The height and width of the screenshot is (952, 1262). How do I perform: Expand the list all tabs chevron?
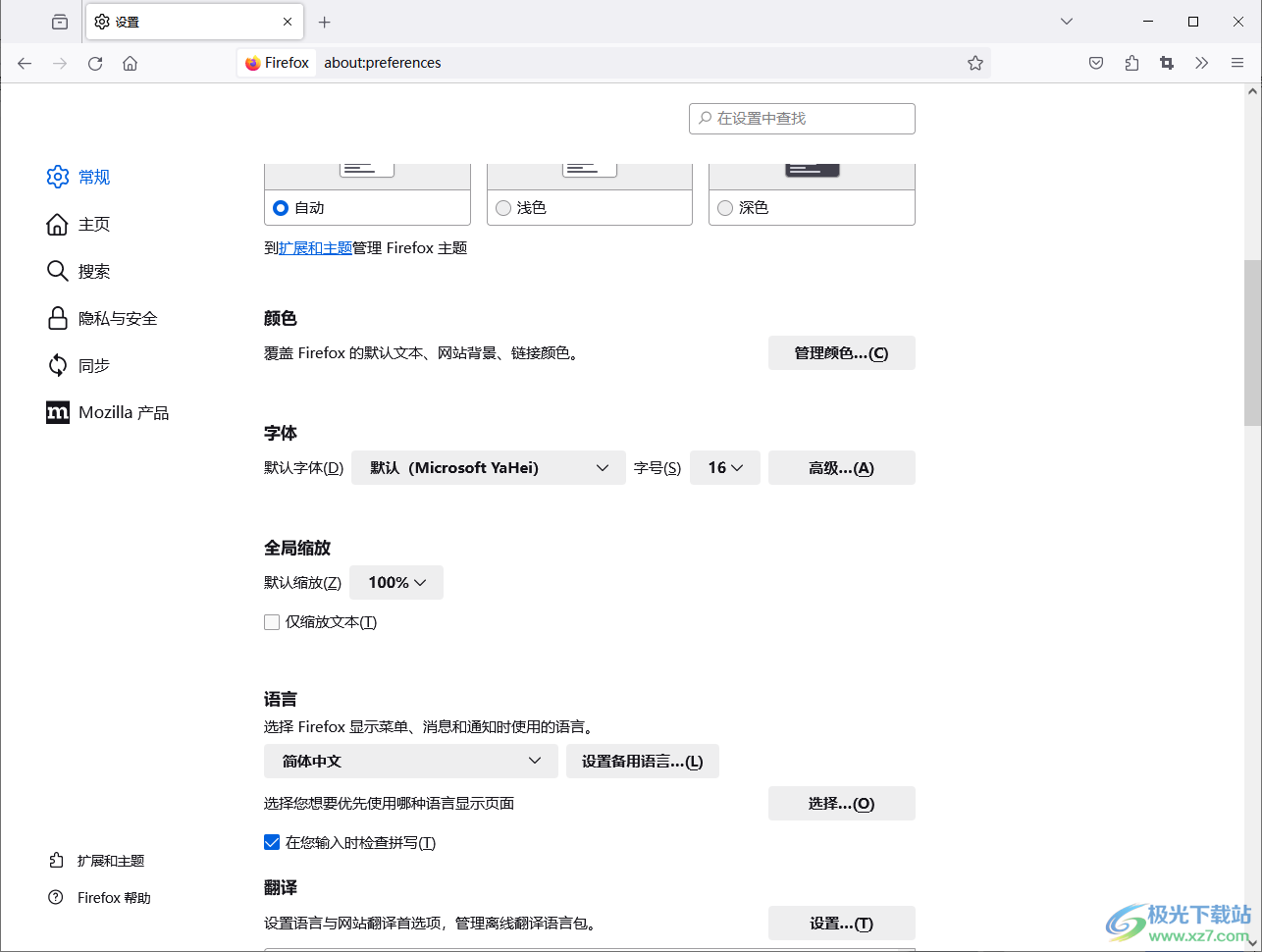[1067, 22]
